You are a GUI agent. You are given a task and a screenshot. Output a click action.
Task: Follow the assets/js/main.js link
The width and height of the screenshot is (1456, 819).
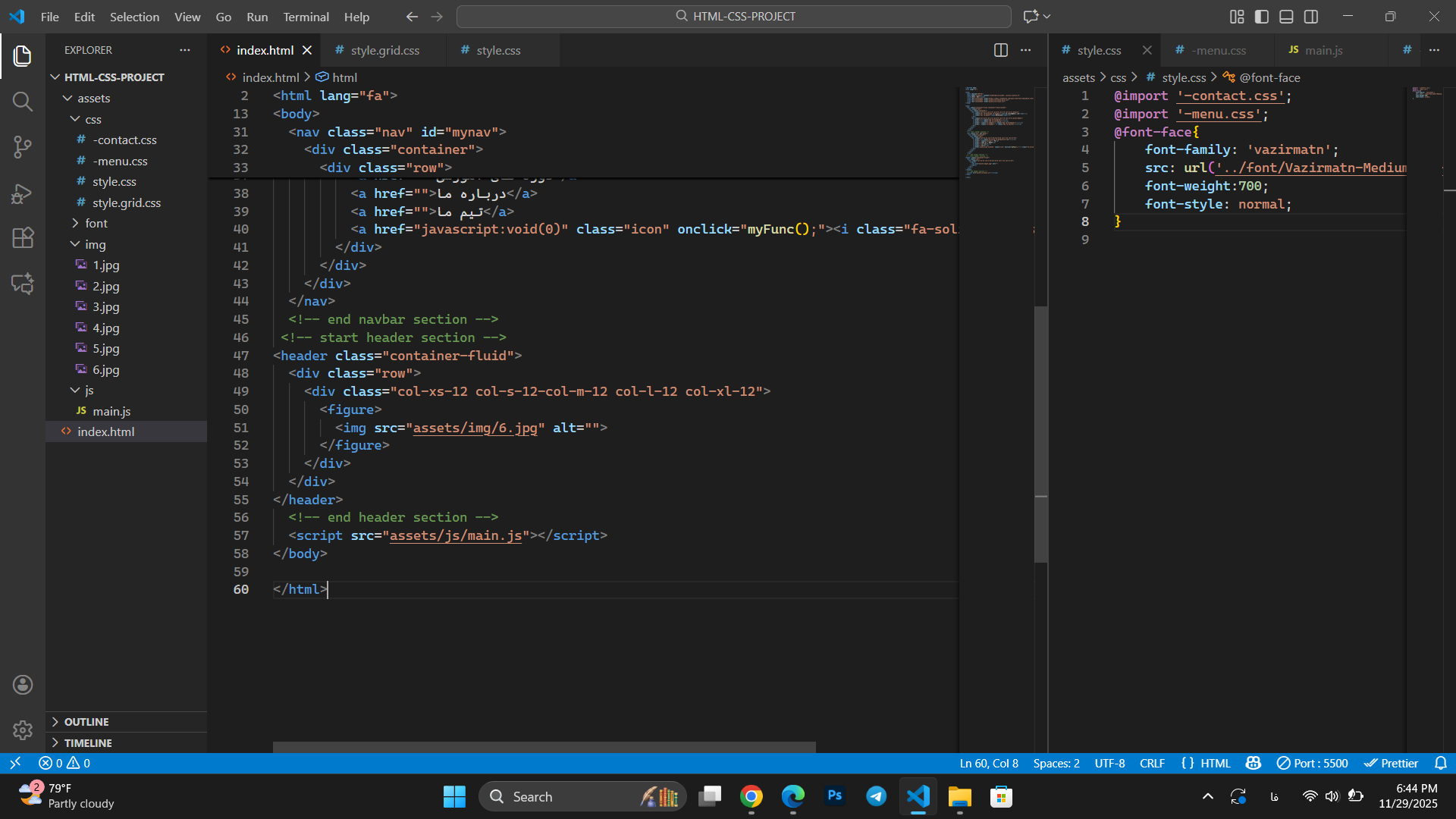point(456,535)
